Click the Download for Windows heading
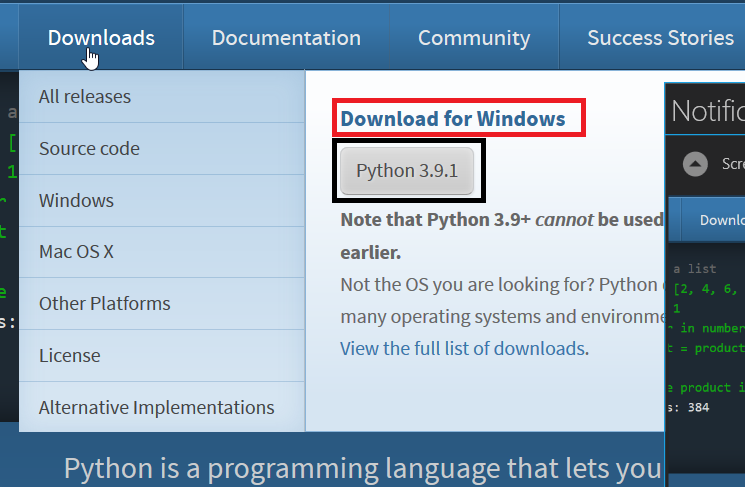The width and height of the screenshot is (745, 487). pos(453,118)
